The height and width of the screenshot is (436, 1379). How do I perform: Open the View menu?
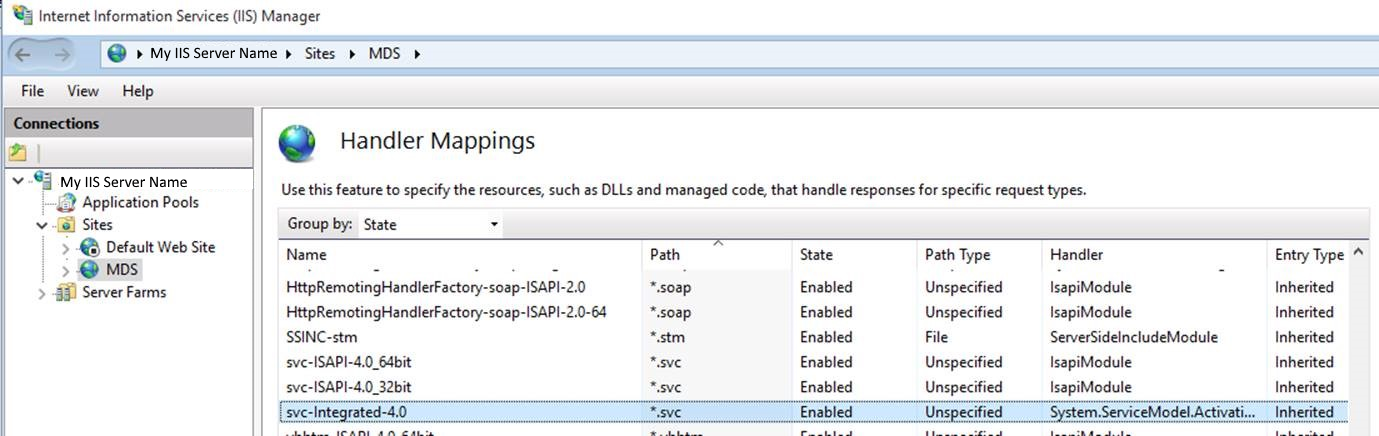(x=83, y=91)
